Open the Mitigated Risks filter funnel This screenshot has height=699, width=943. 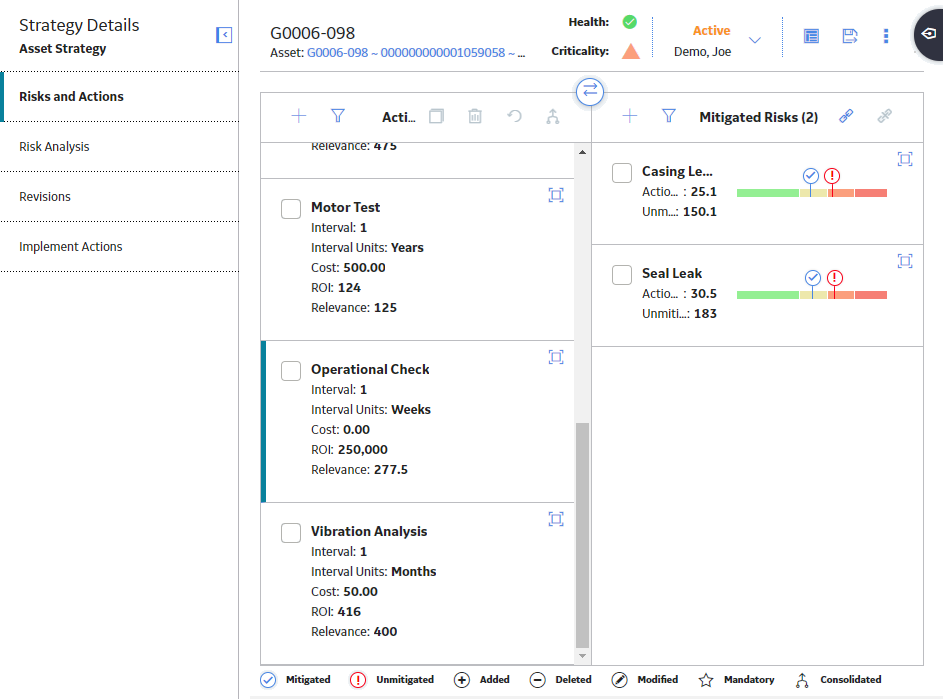coord(669,116)
